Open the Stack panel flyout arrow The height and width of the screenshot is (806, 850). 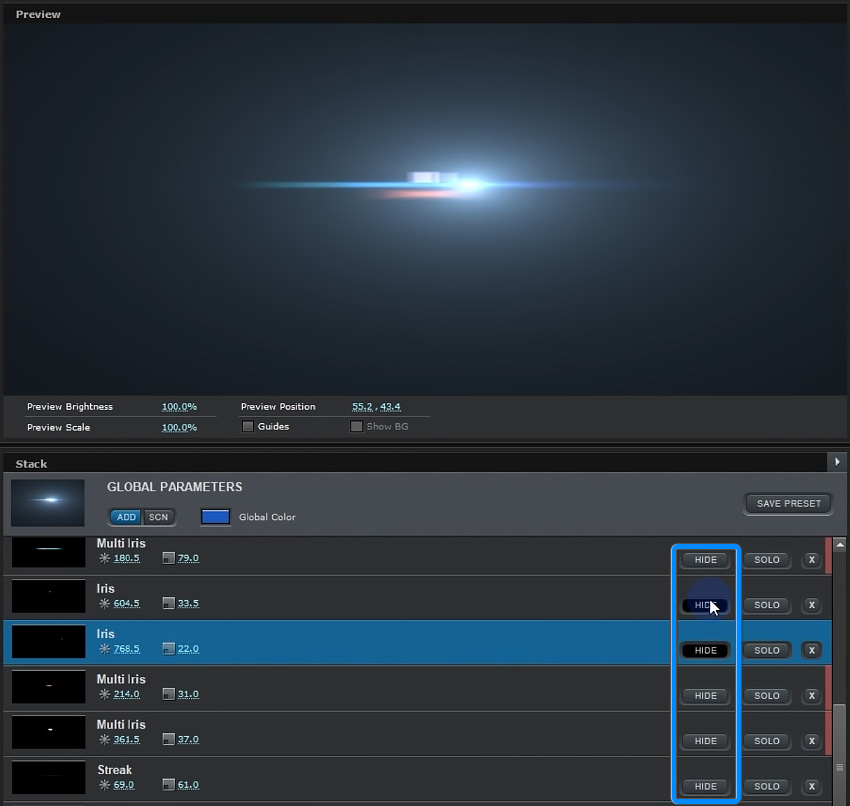[836, 462]
